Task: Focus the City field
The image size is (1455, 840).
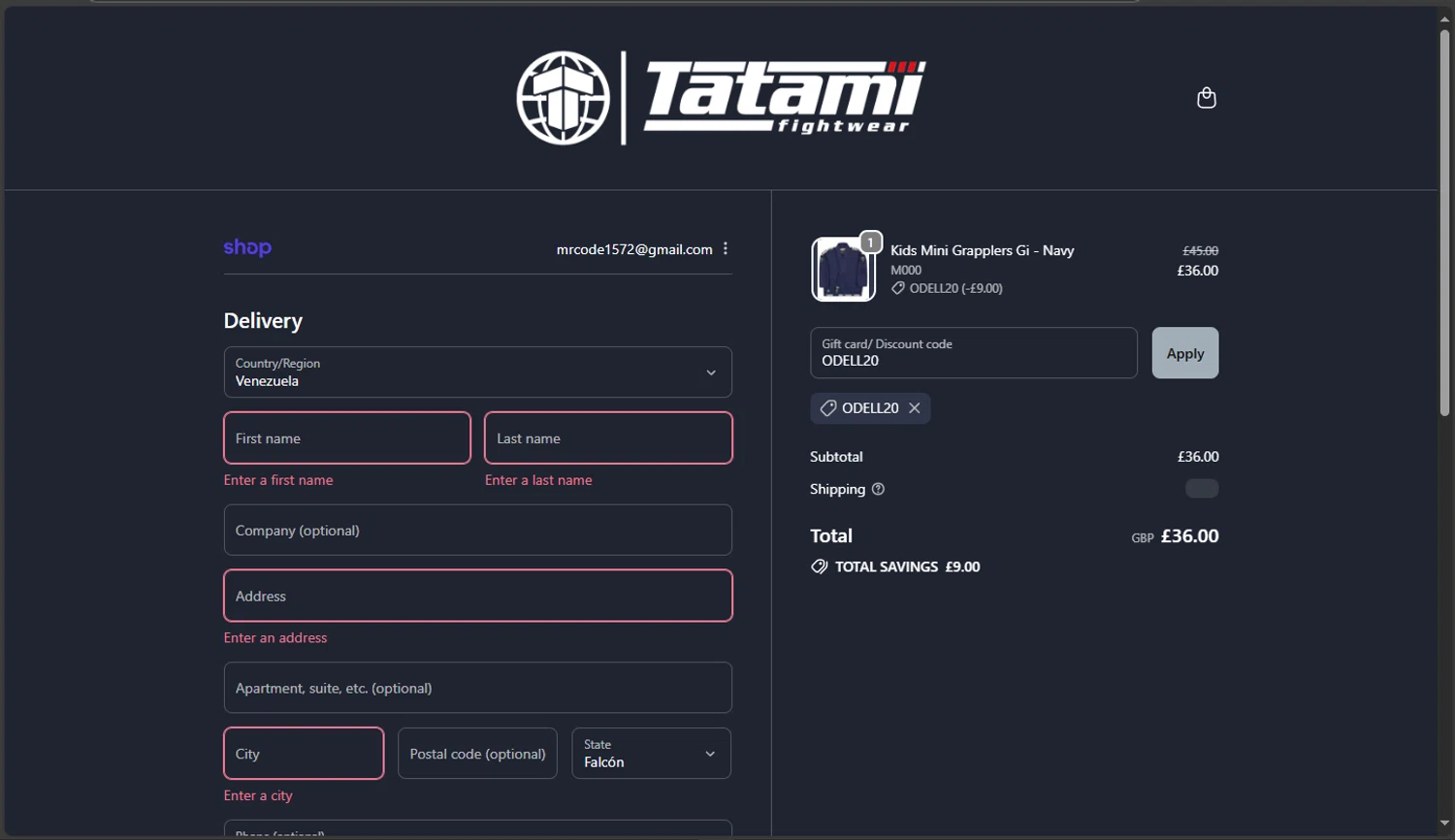Action: 304,754
